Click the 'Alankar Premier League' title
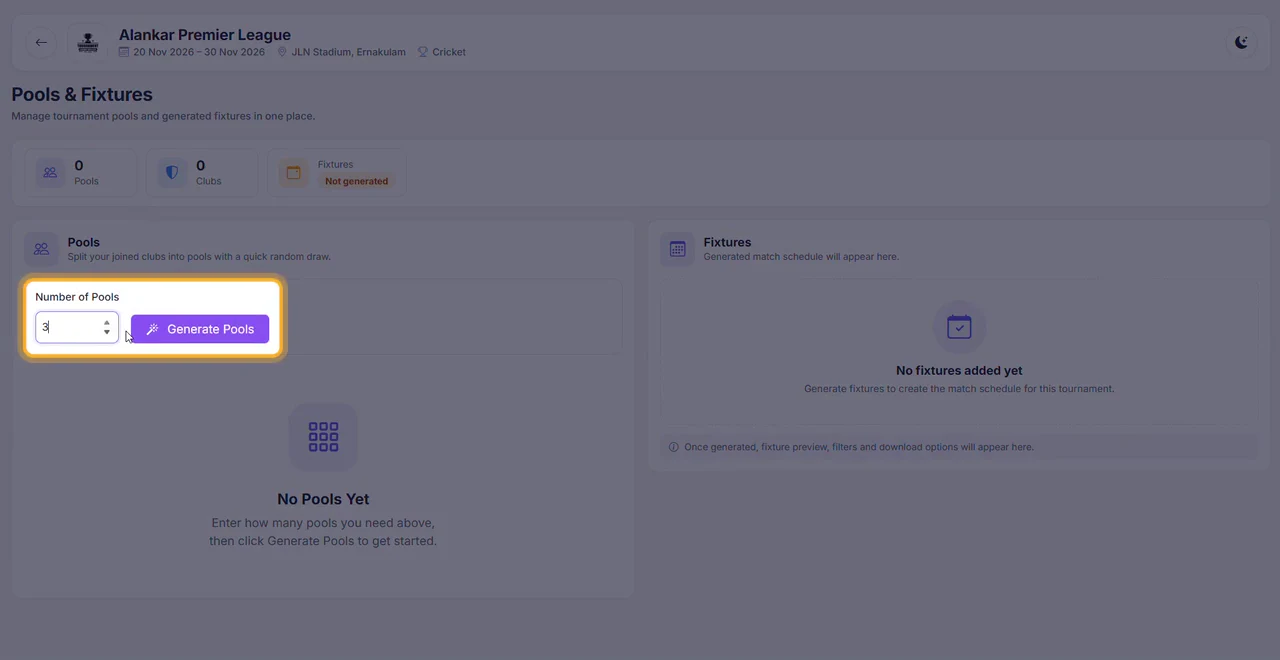This screenshot has width=1280, height=660. [x=205, y=35]
